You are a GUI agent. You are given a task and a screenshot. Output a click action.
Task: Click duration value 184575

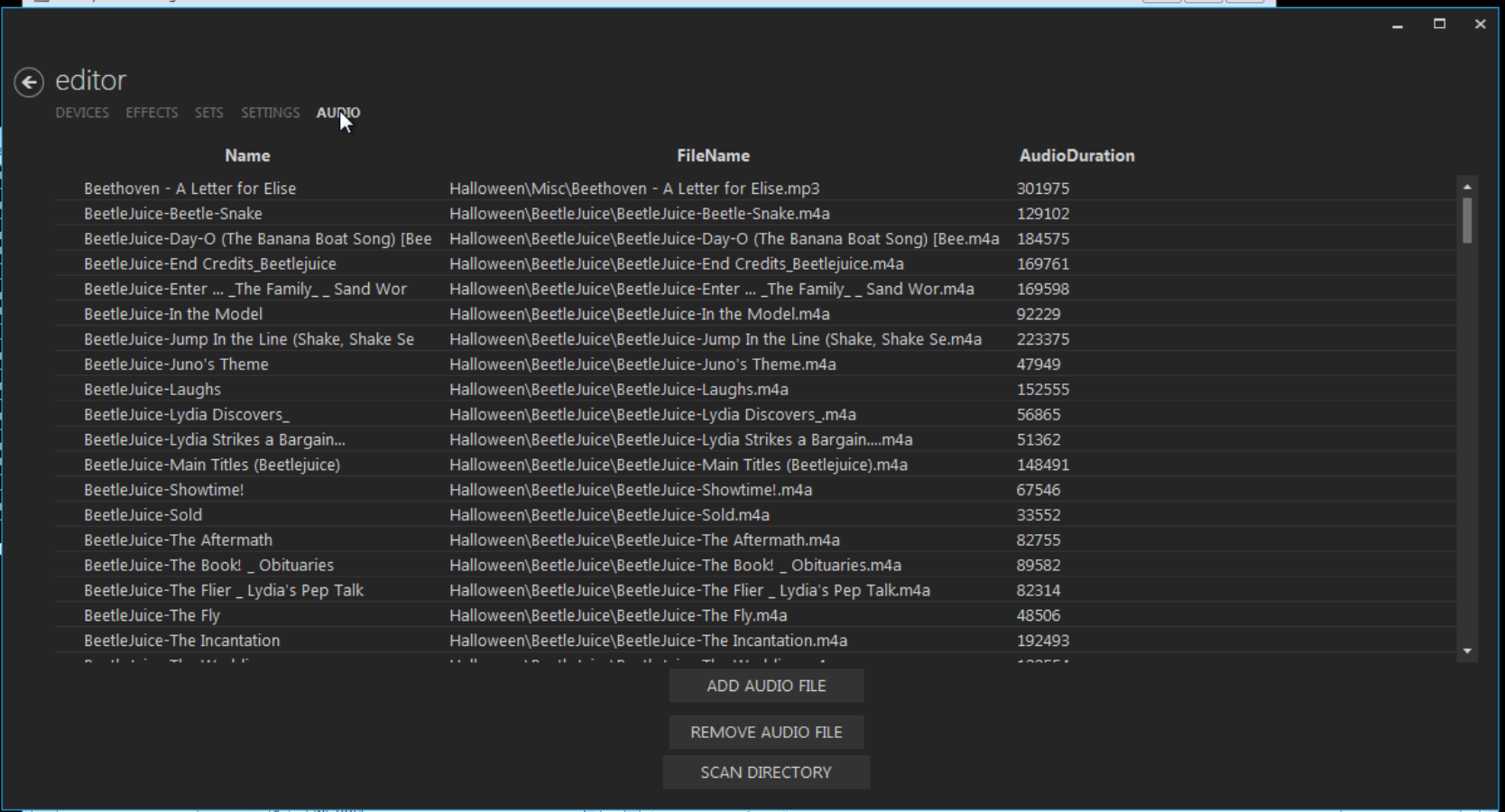(1043, 239)
